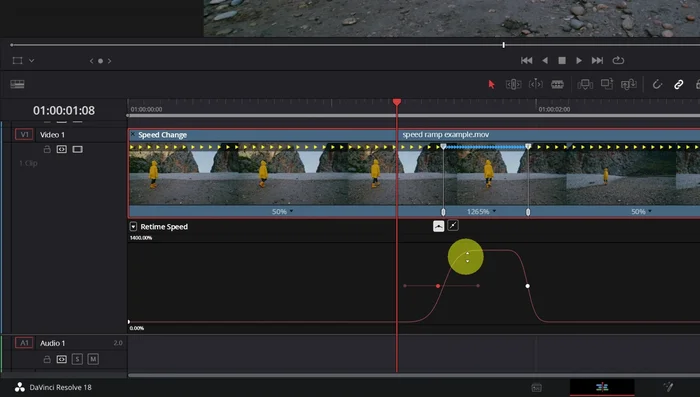Open the Fusion page tab
This screenshot has width=700, height=397.
(668, 387)
